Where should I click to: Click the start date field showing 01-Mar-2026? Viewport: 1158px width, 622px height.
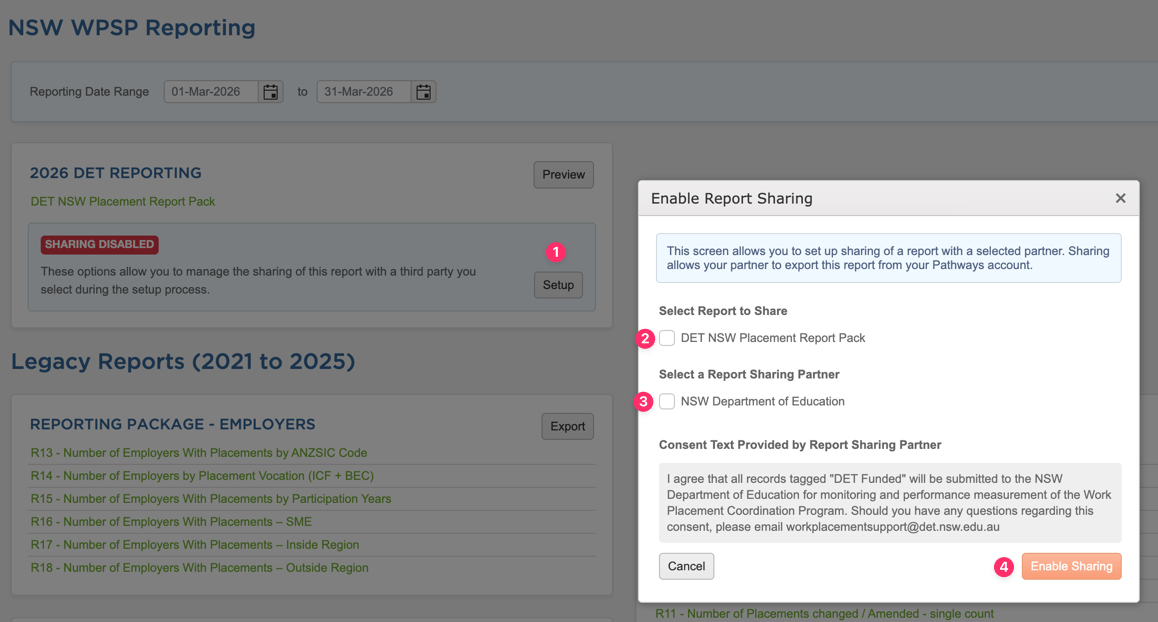coord(211,92)
